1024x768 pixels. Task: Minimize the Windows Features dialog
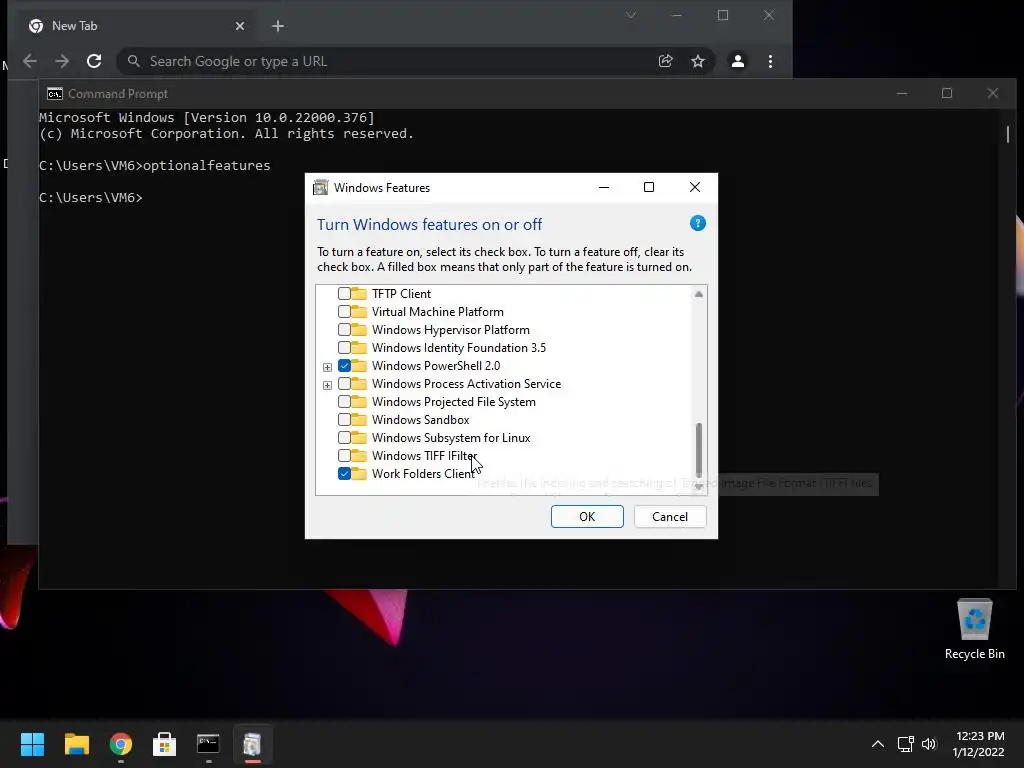pyautogui.click(x=604, y=187)
